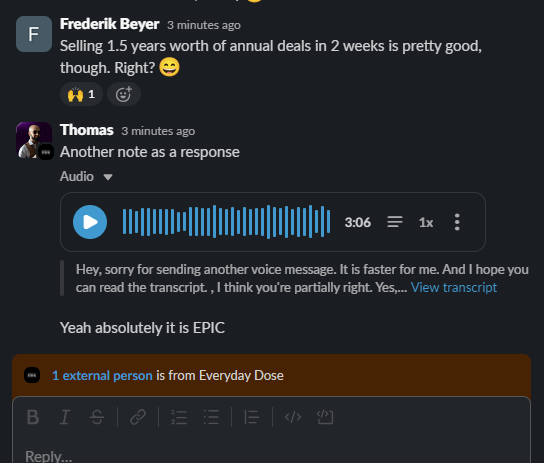
Task: Play Thomas's 3:06 voice message
Action: tap(90, 222)
